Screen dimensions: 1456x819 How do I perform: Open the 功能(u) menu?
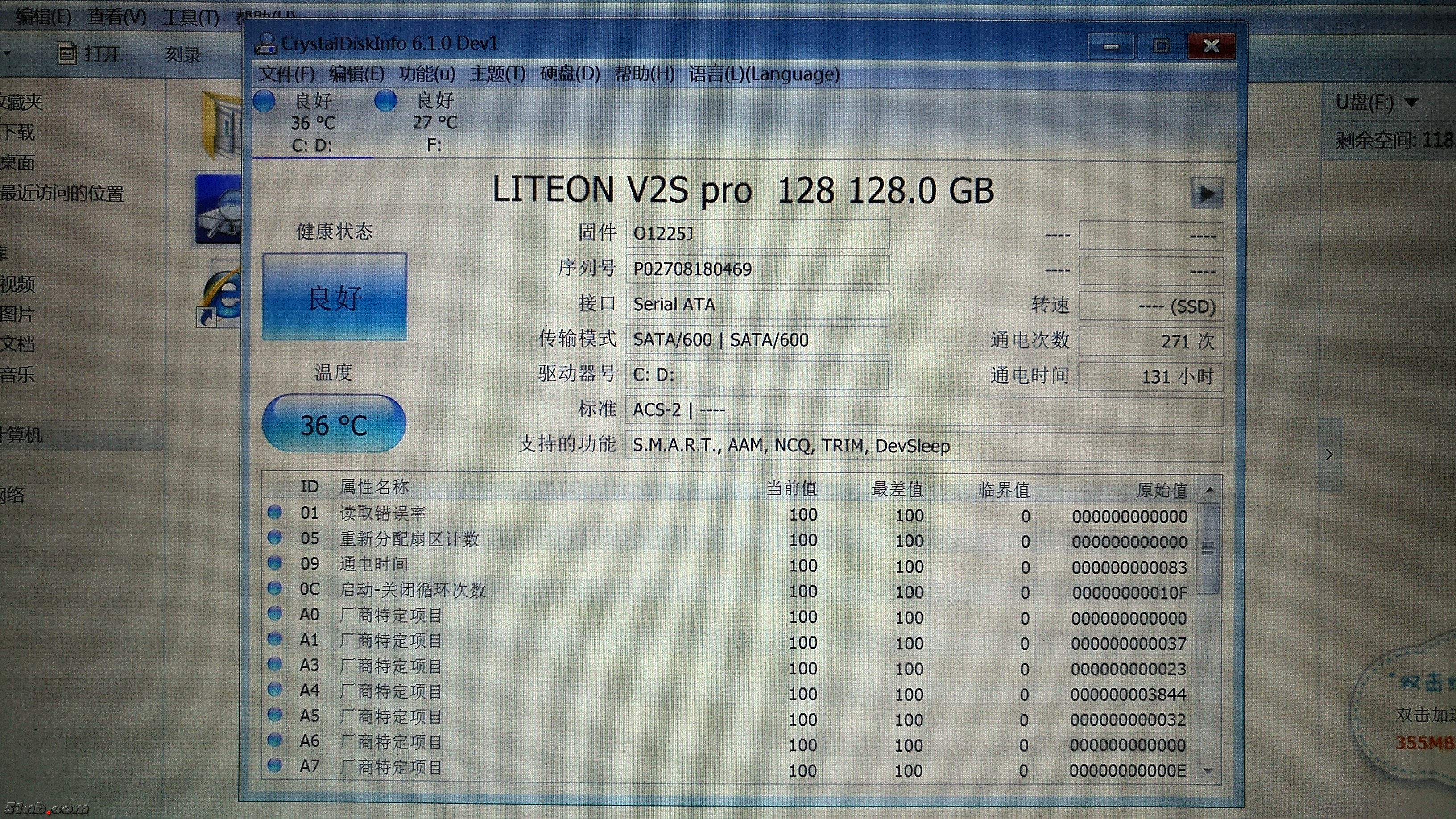[x=427, y=74]
